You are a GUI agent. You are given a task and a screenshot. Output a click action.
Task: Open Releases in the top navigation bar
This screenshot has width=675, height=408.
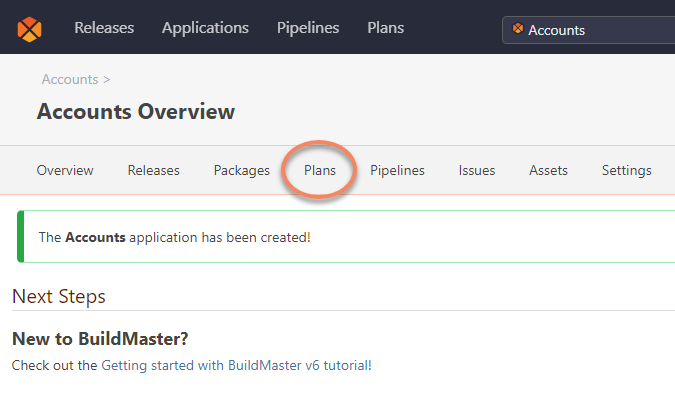click(x=104, y=28)
